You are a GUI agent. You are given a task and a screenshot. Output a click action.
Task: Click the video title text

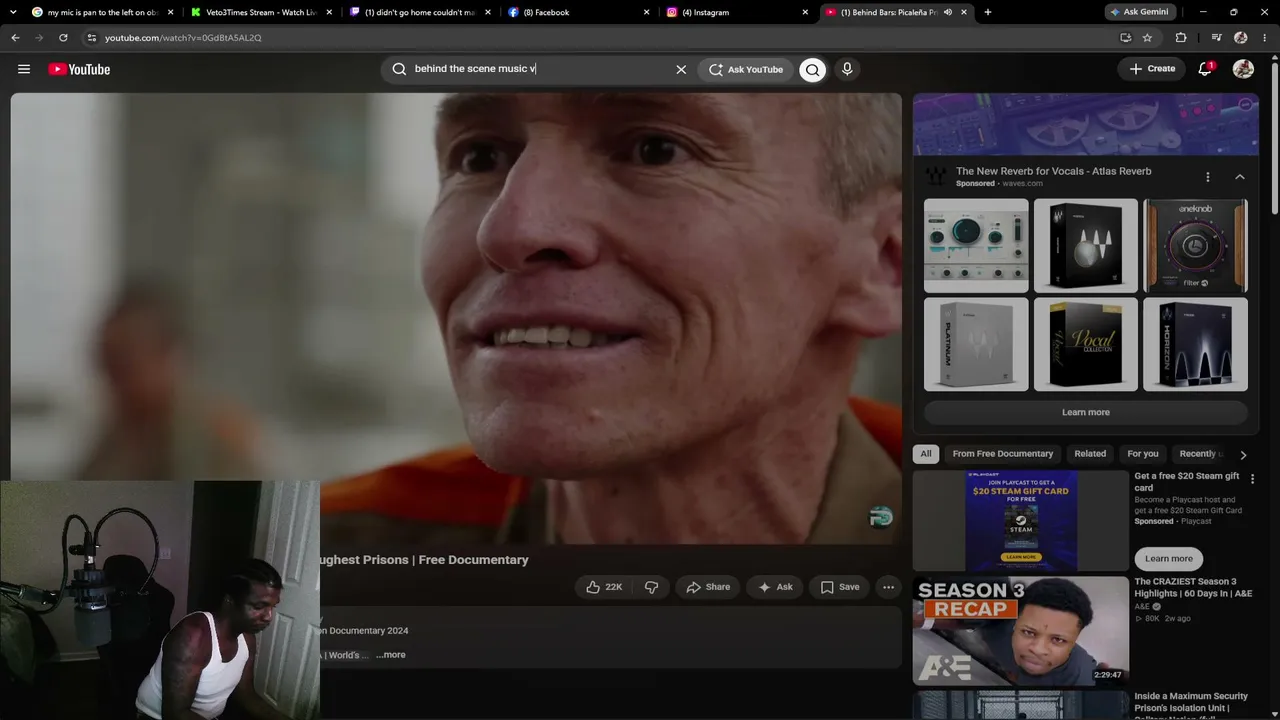point(424,560)
